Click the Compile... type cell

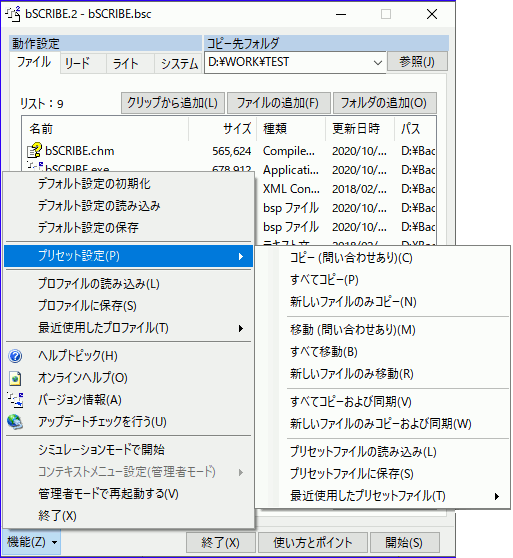pos(289,151)
